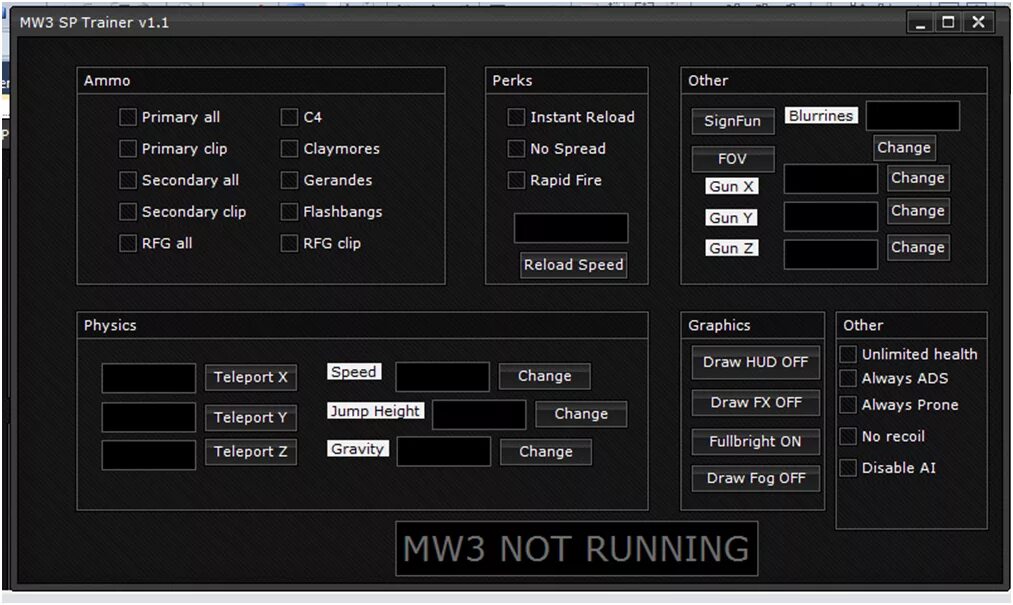Screen dimensions: 1013x605
Task: Click the Draw HUD OFF button
Action: pos(755,362)
